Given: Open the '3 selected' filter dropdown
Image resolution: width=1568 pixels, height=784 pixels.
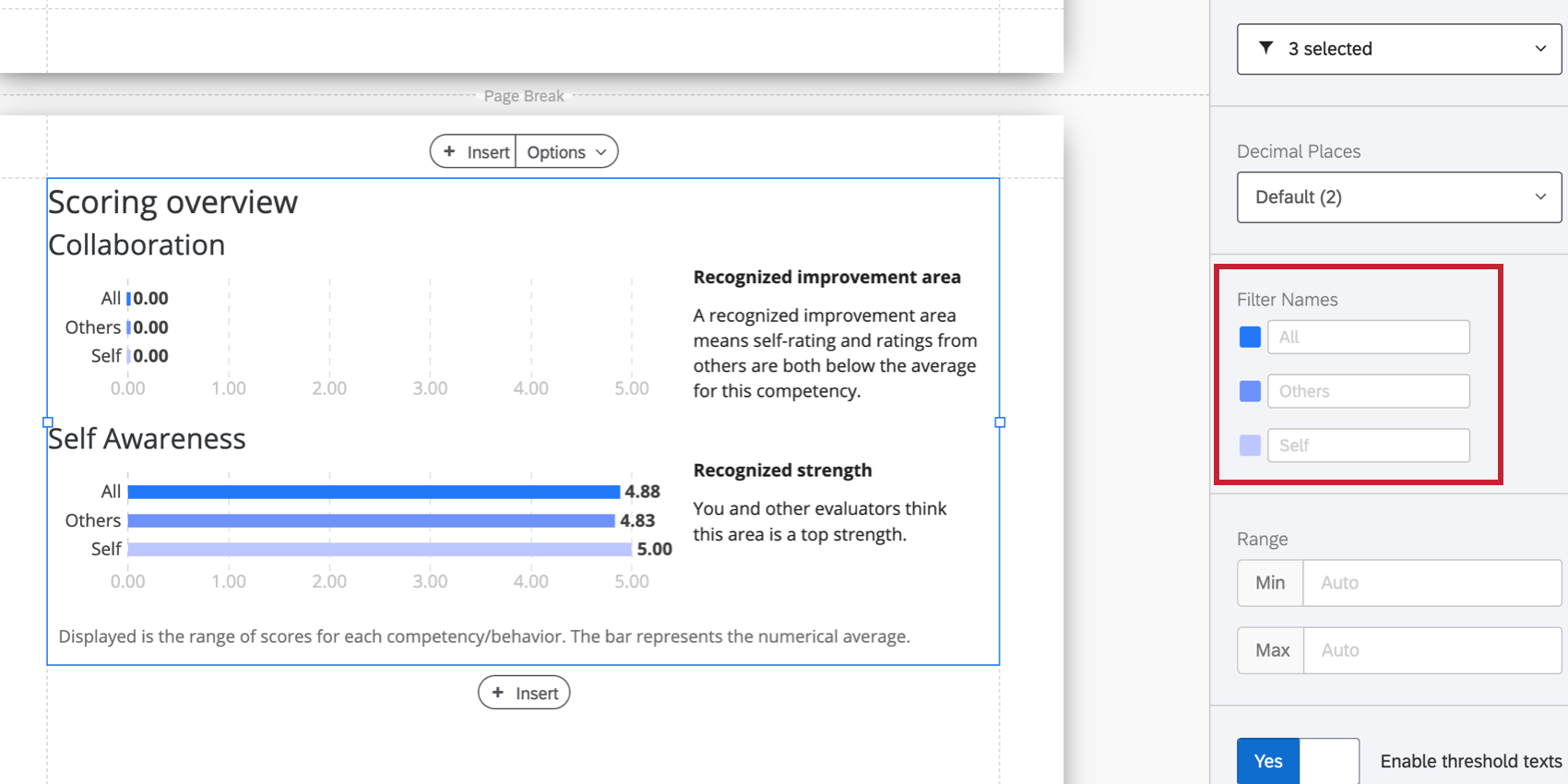Looking at the screenshot, I should pyautogui.click(x=1398, y=49).
